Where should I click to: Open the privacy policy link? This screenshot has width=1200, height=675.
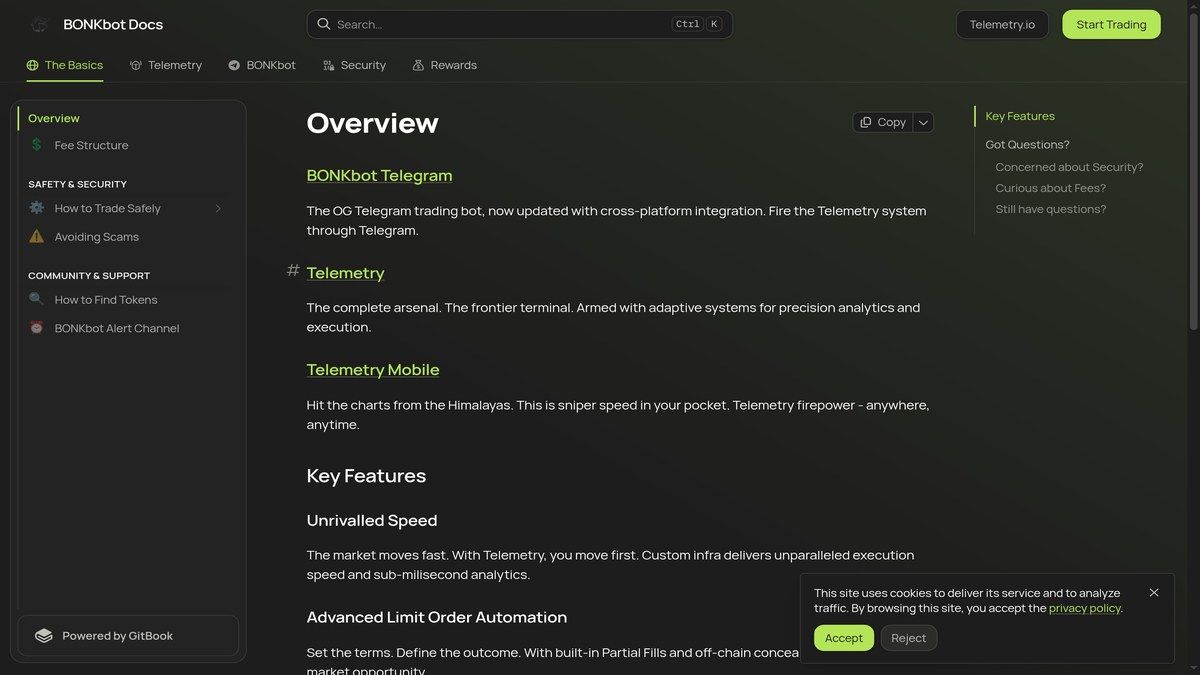(1086, 607)
